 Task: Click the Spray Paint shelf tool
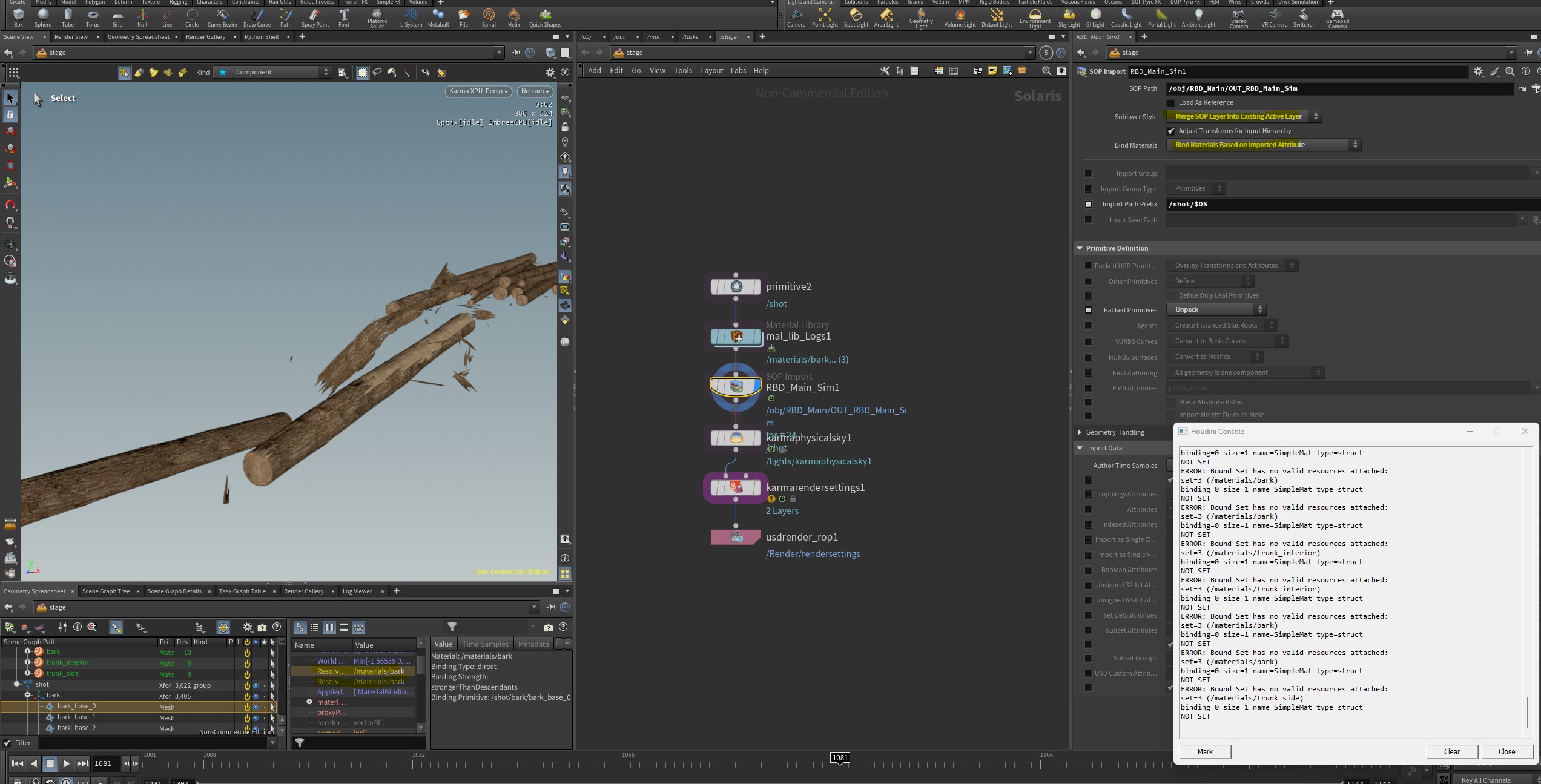pos(315,17)
